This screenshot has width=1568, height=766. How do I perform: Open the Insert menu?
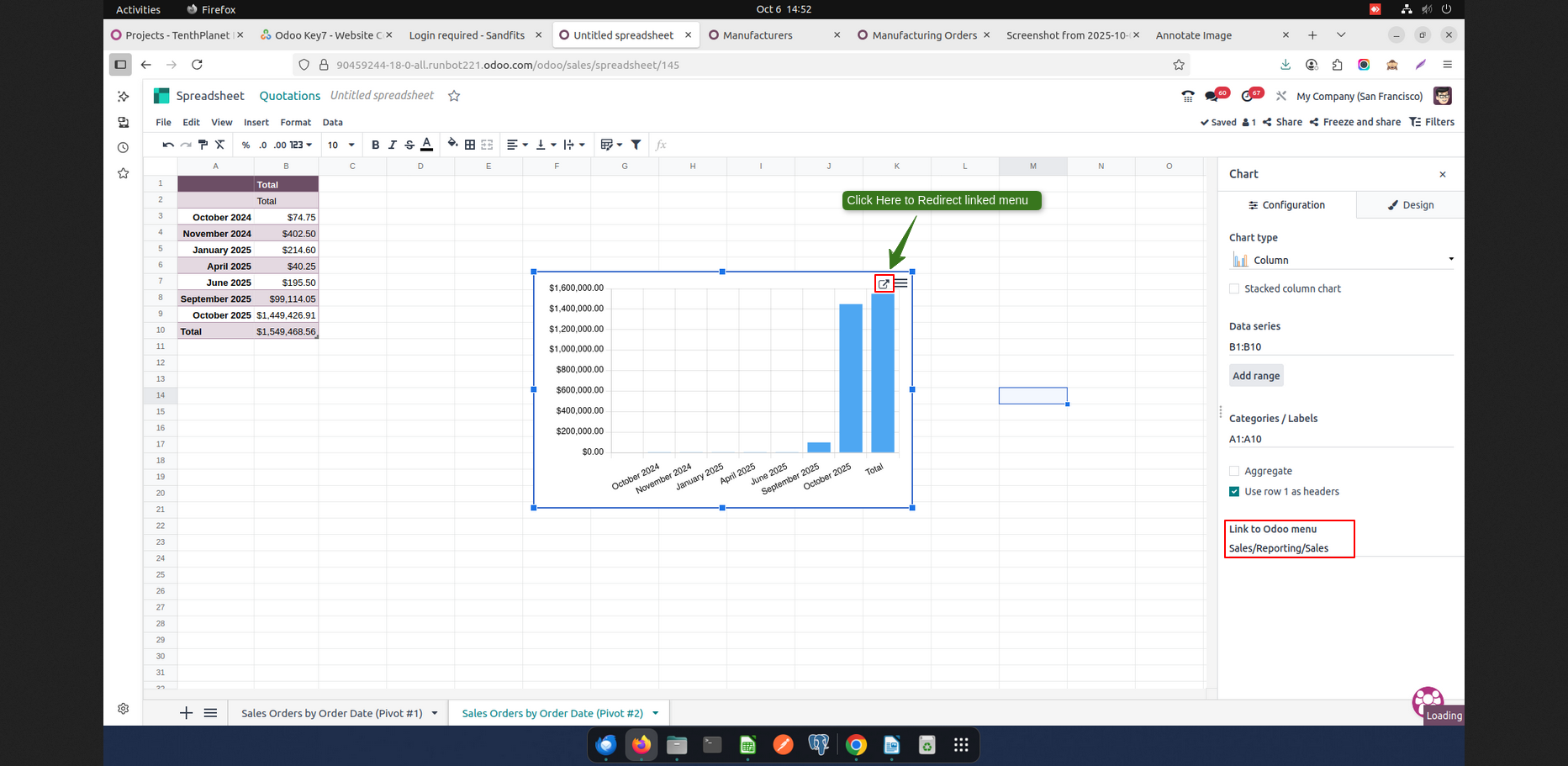[x=256, y=122]
